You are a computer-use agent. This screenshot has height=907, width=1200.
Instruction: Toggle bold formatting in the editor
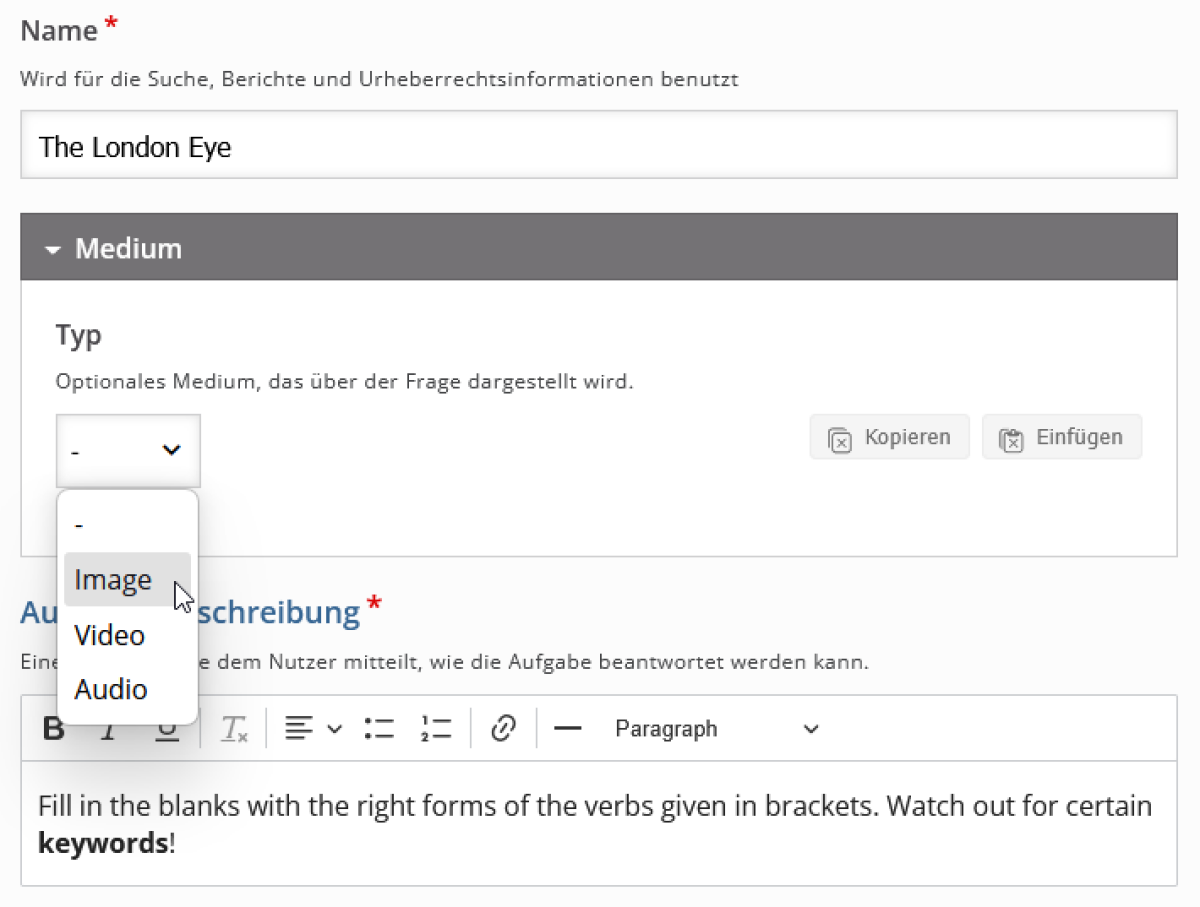tap(53, 729)
